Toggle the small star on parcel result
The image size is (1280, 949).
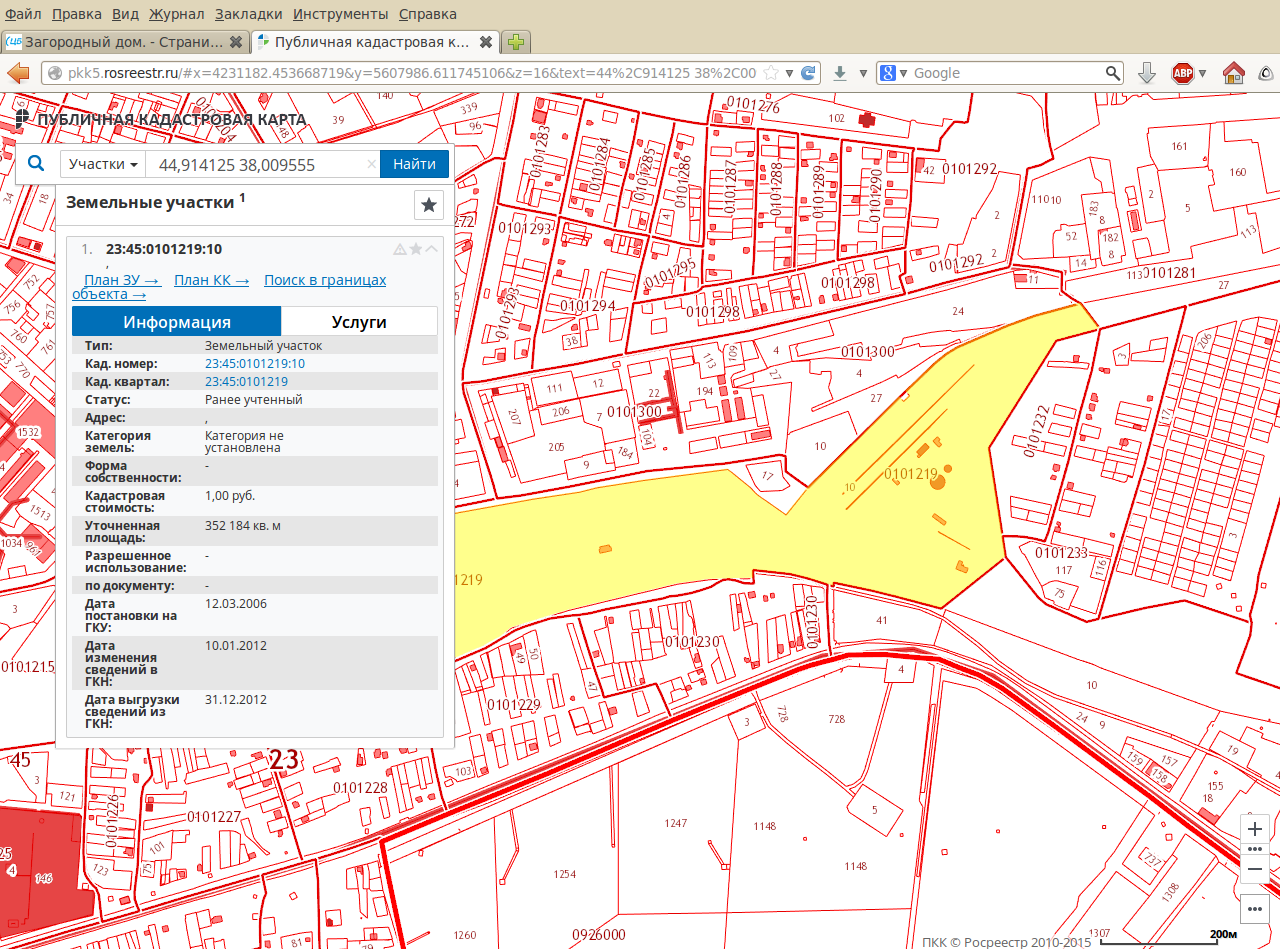[415, 249]
